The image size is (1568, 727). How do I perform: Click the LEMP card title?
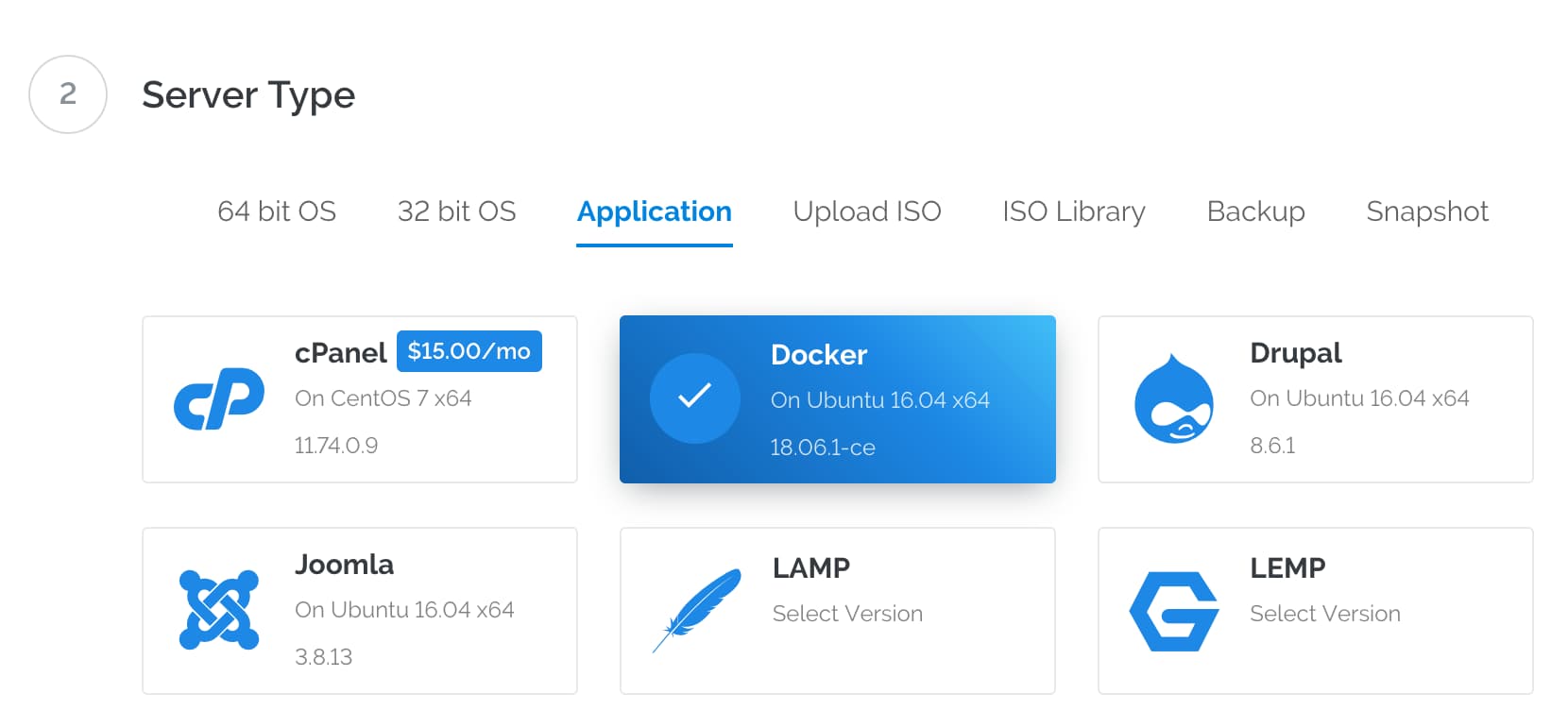pyautogui.click(x=1287, y=568)
